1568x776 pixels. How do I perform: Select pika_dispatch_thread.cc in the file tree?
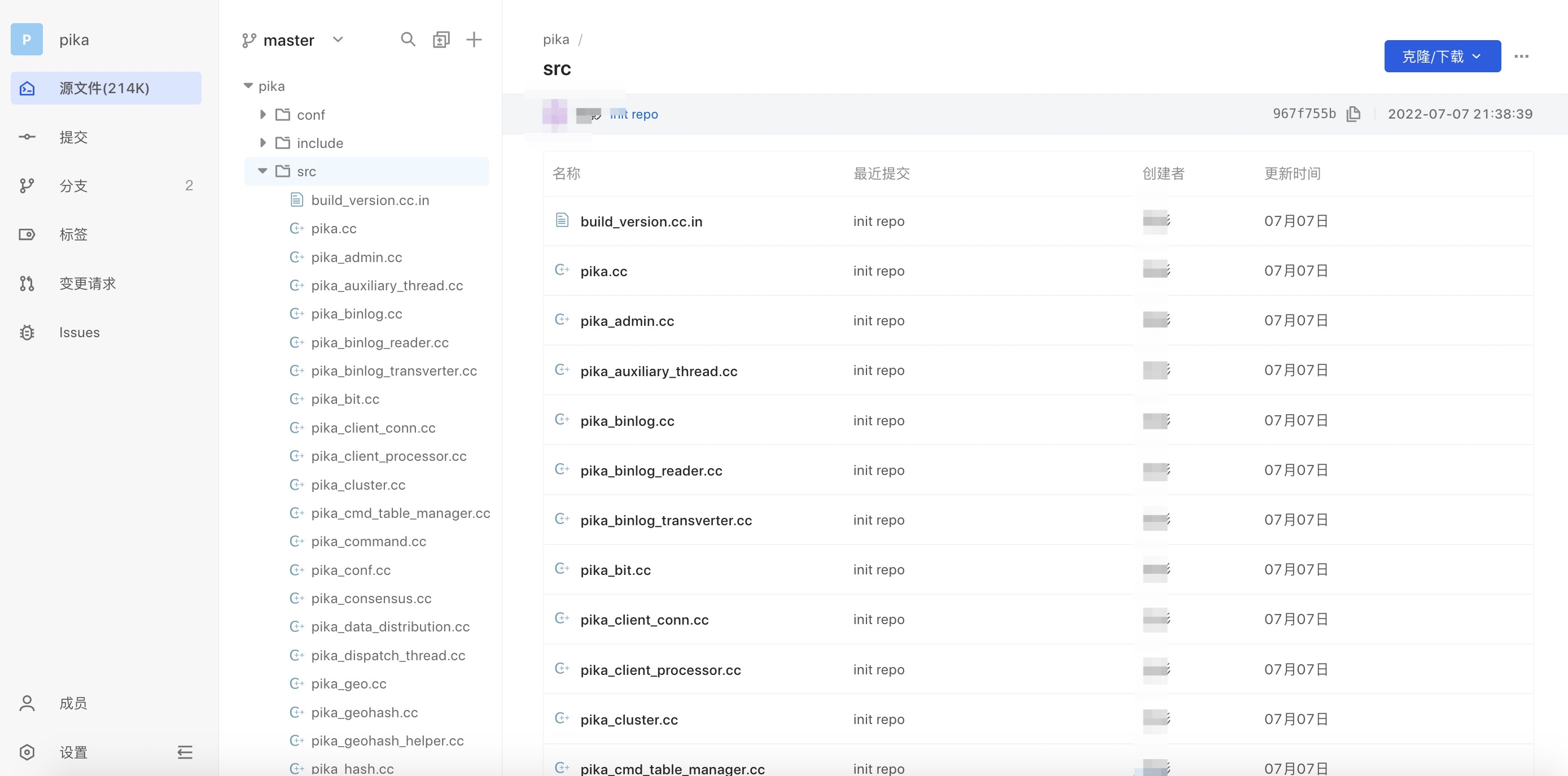coord(388,655)
